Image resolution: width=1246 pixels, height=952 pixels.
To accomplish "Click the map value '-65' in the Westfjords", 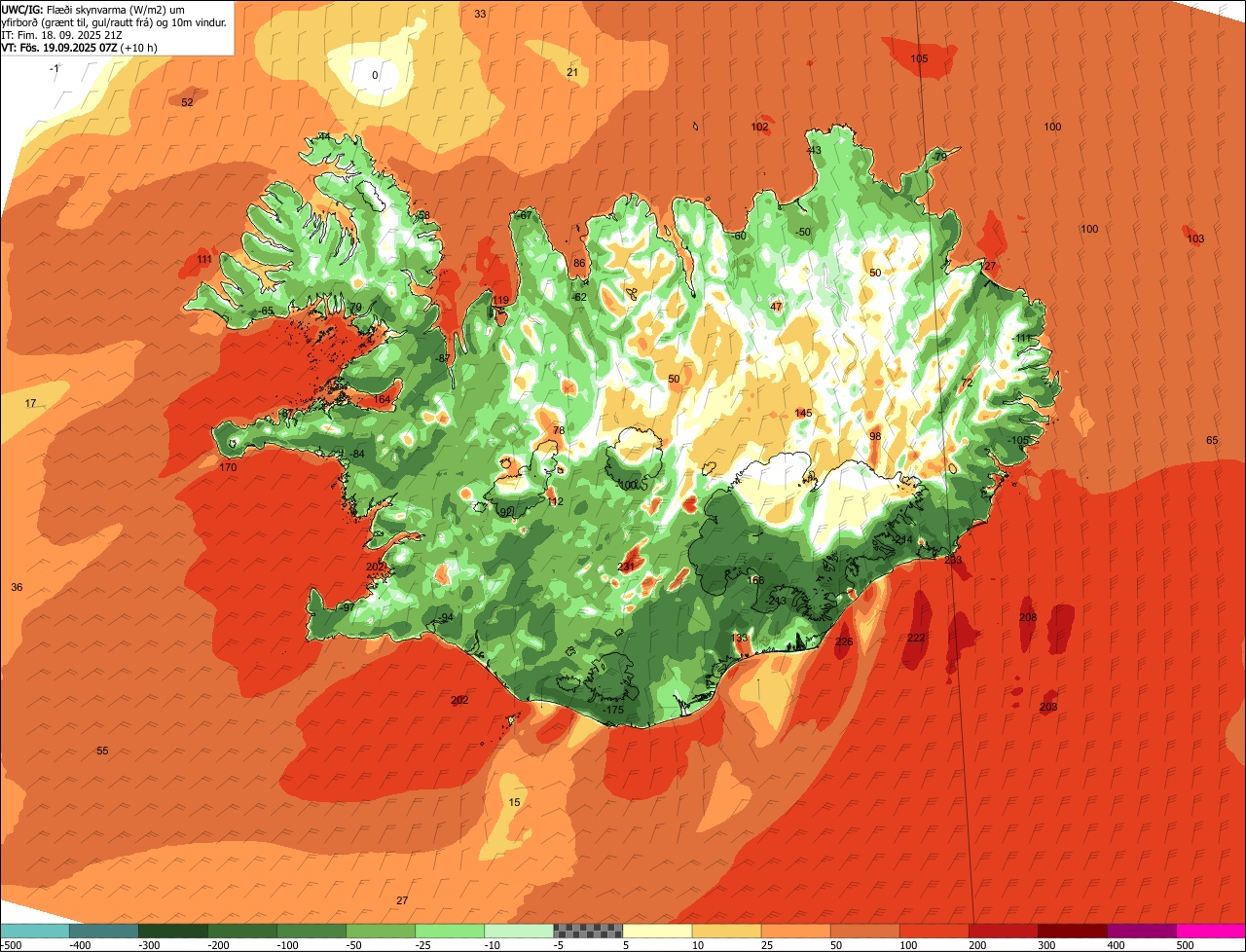I will pyautogui.click(x=266, y=311).
